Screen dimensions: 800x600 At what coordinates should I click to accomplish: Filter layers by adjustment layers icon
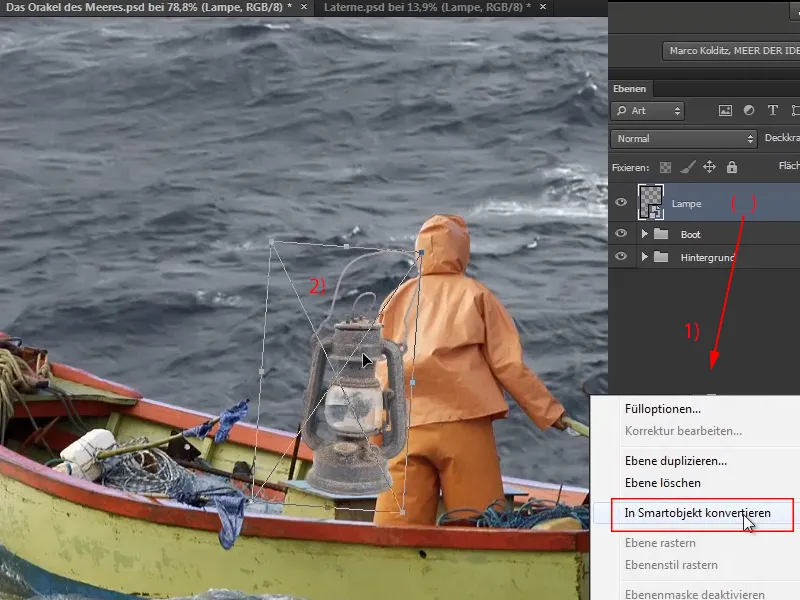pyautogui.click(x=748, y=110)
